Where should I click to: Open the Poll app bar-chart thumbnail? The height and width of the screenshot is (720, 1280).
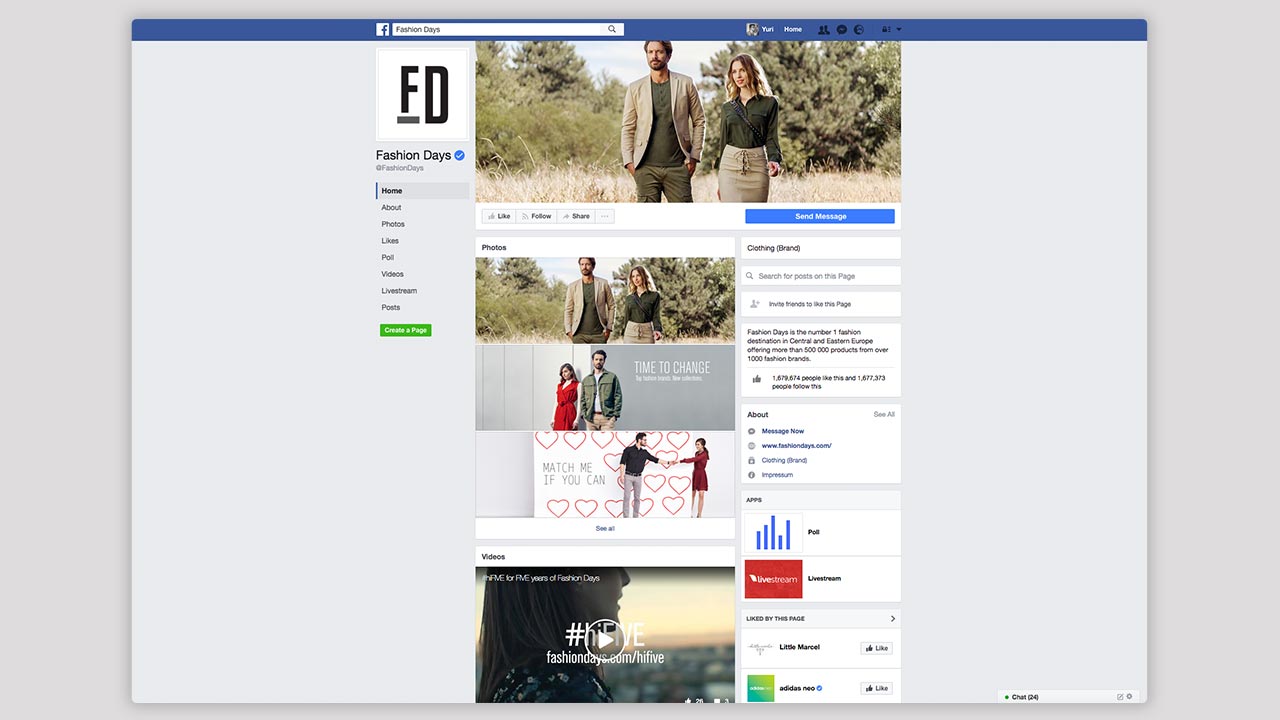coord(774,532)
